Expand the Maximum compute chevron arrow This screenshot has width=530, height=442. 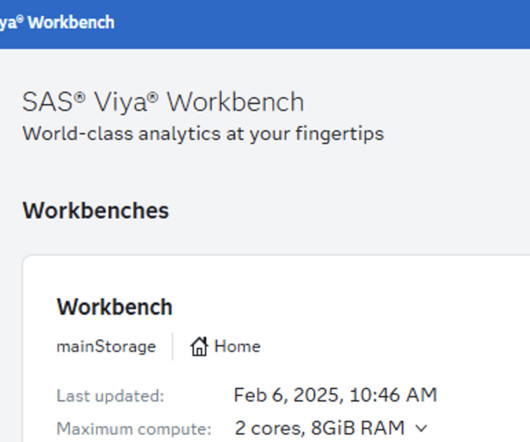(x=421, y=428)
